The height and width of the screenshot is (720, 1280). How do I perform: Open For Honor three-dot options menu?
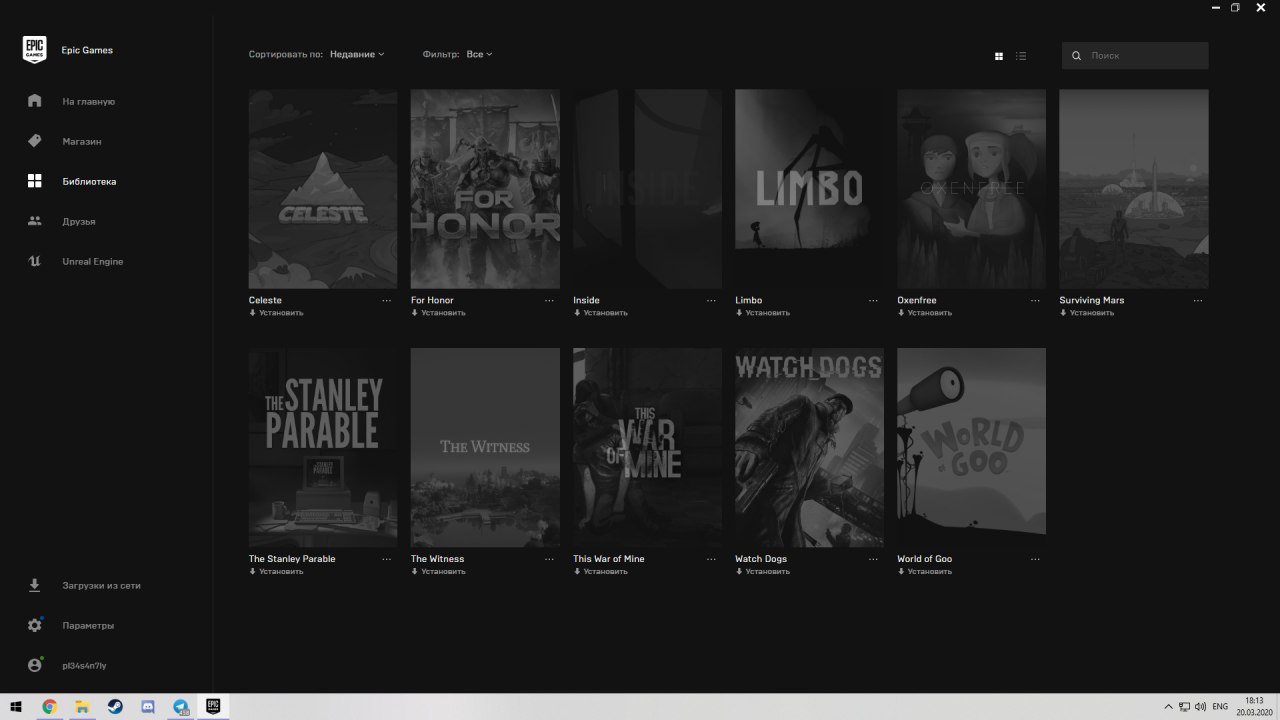click(x=549, y=300)
